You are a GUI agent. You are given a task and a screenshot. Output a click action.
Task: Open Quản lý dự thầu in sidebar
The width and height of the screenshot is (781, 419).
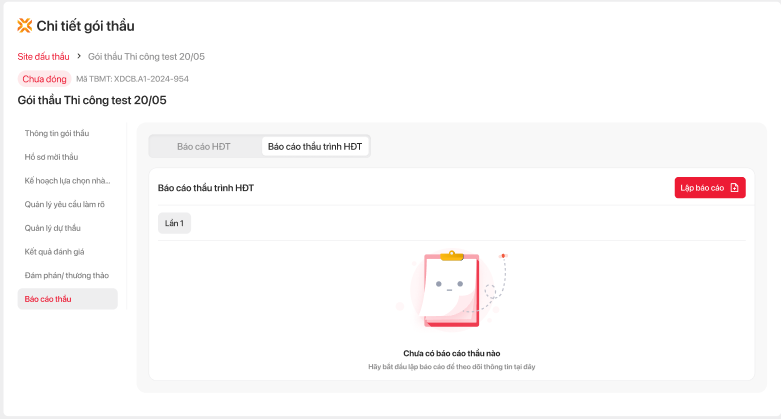click(51, 228)
